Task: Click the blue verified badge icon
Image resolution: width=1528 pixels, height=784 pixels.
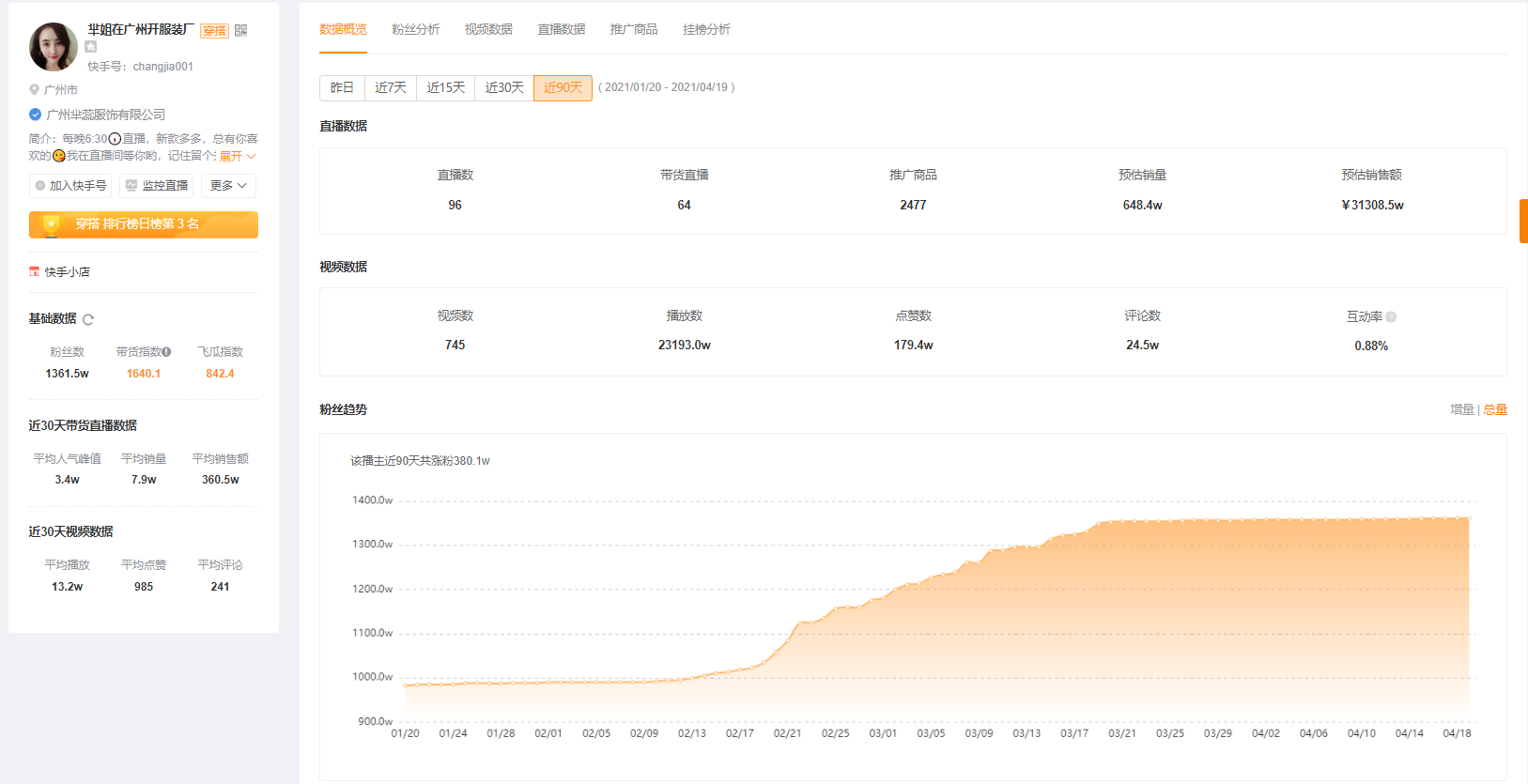Action: [35, 115]
